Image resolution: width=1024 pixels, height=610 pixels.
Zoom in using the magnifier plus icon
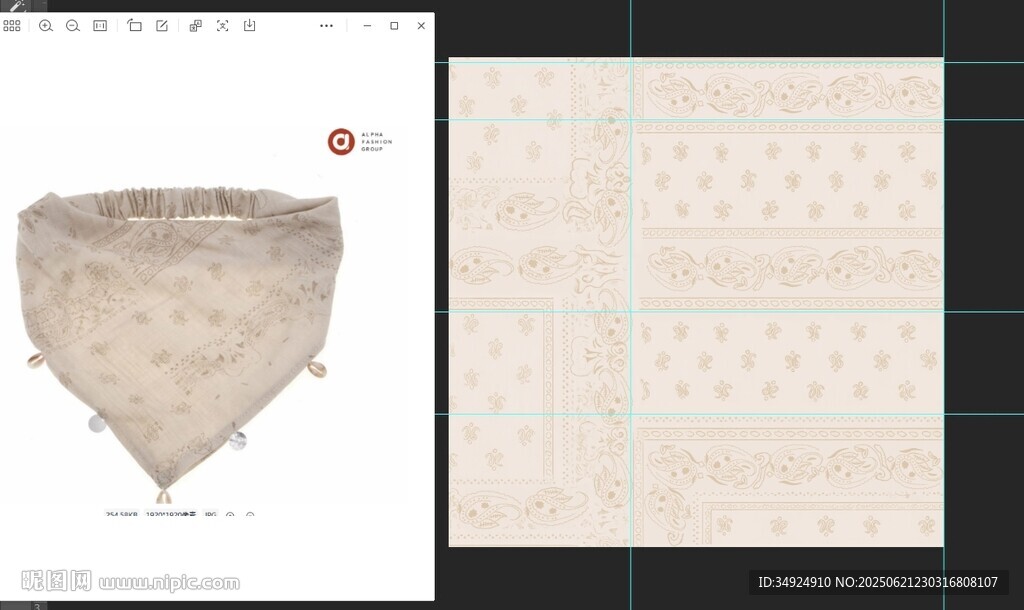click(46, 26)
